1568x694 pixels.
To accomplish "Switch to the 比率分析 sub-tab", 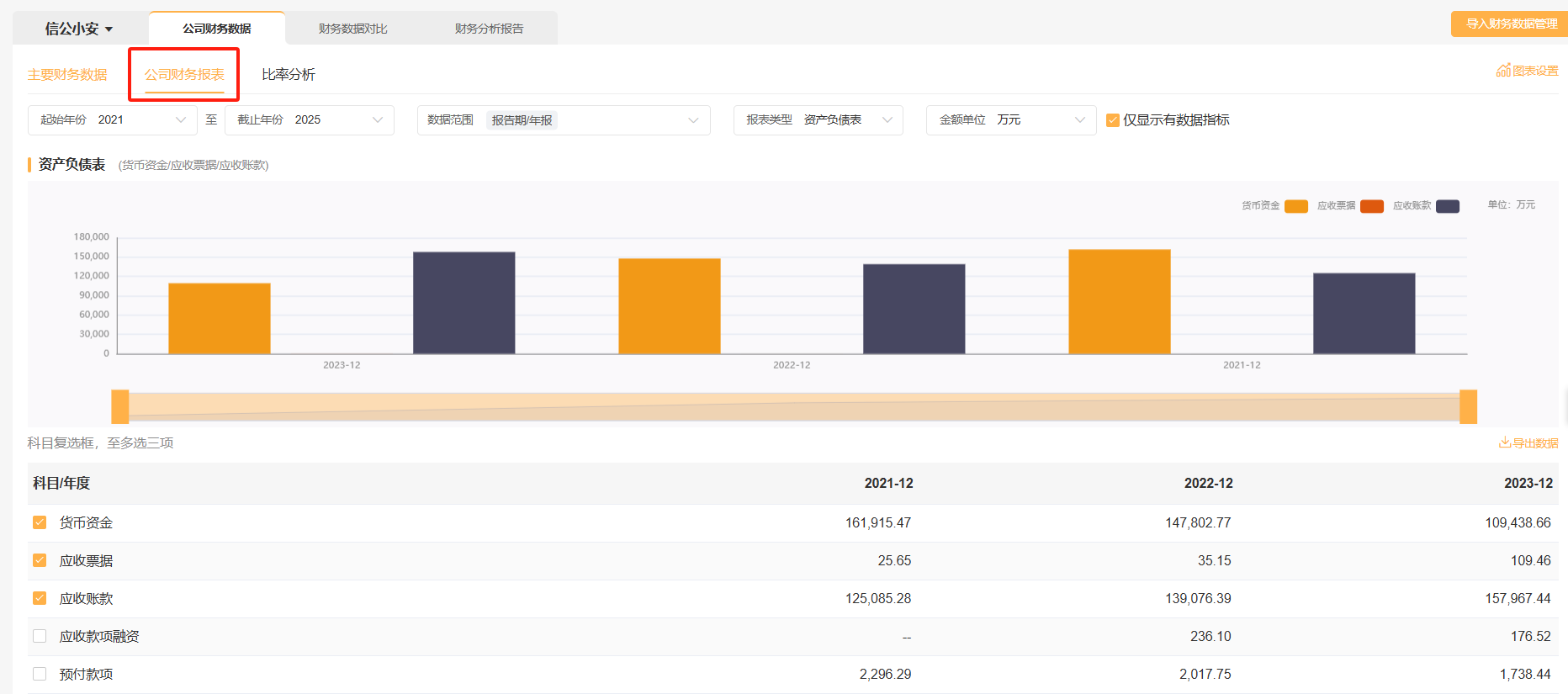I will pos(288,75).
